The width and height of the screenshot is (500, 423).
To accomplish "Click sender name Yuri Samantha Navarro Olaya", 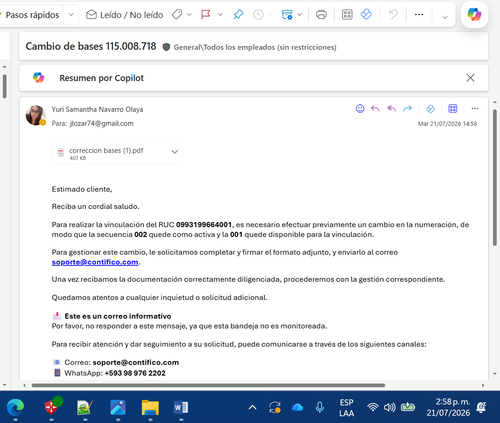I will click(x=97, y=109).
